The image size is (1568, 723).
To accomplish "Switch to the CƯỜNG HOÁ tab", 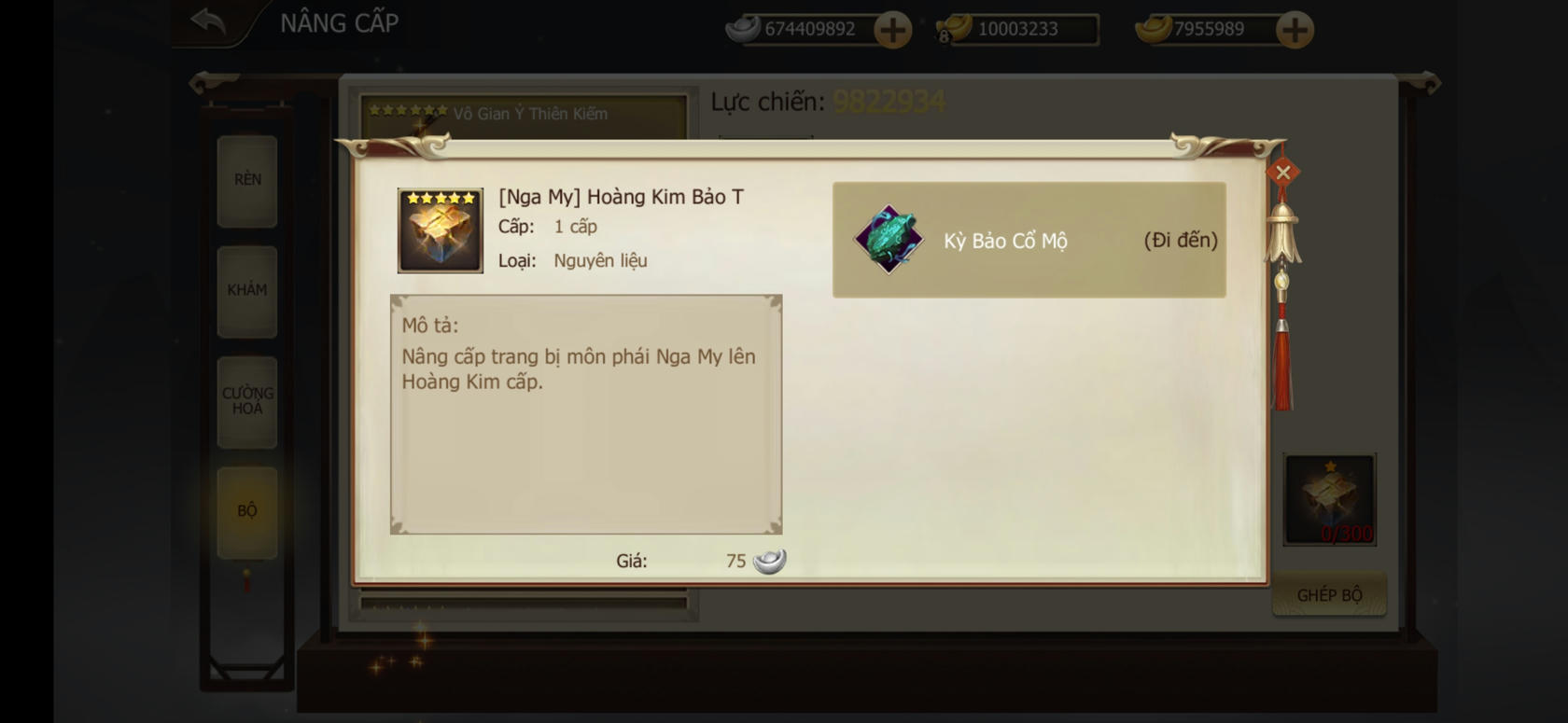I will [247, 401].
